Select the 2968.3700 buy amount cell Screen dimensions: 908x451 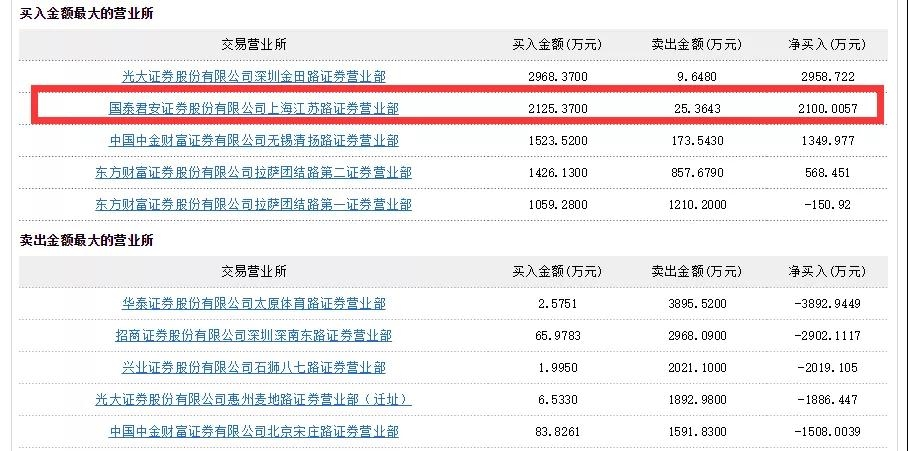click(558, 76)
